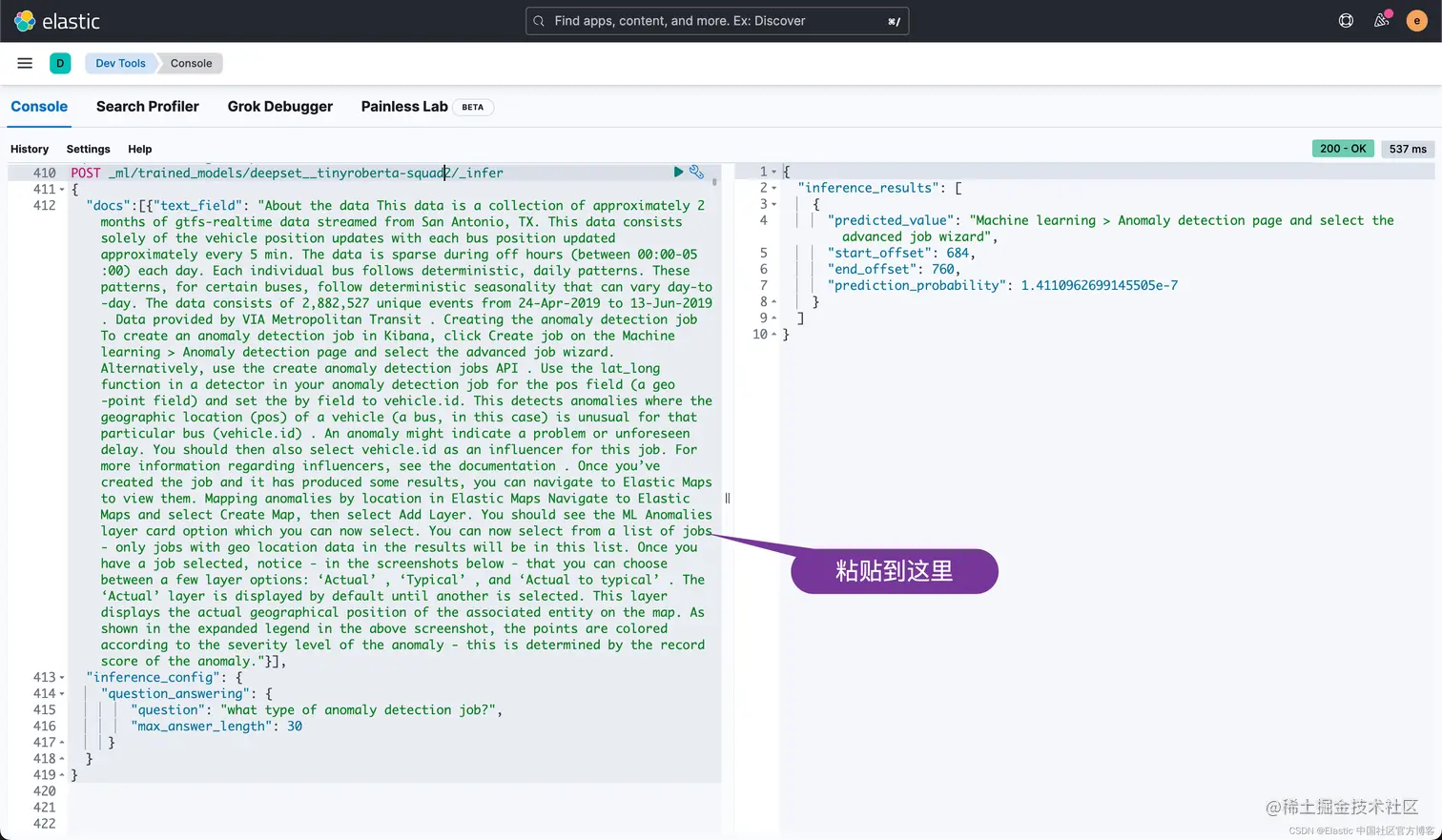The width and height of the screenshot is (1442, 840).
Task: Click the Console breadcrumb
Action: tap(191, 63)
